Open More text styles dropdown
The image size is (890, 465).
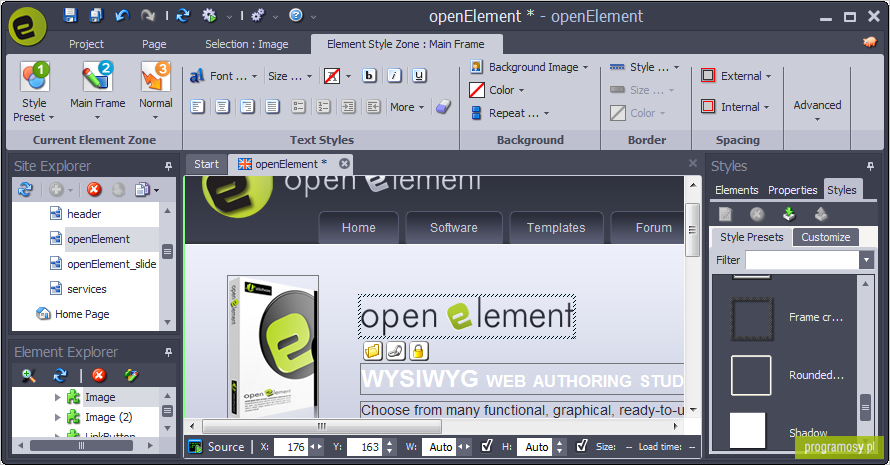click(x=407, y=107)
